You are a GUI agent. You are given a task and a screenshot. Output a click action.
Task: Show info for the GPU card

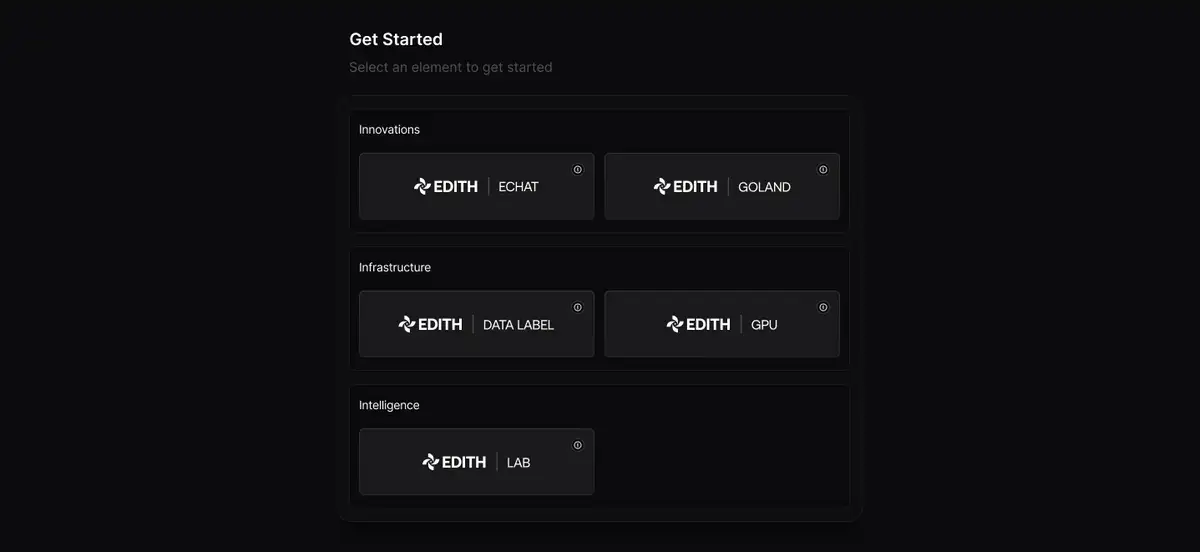click(x=823, y=308)
